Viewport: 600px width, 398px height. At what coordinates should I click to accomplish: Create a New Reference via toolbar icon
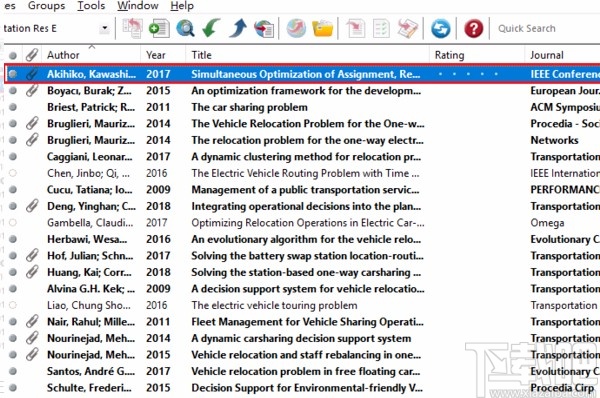coord(159,29)
